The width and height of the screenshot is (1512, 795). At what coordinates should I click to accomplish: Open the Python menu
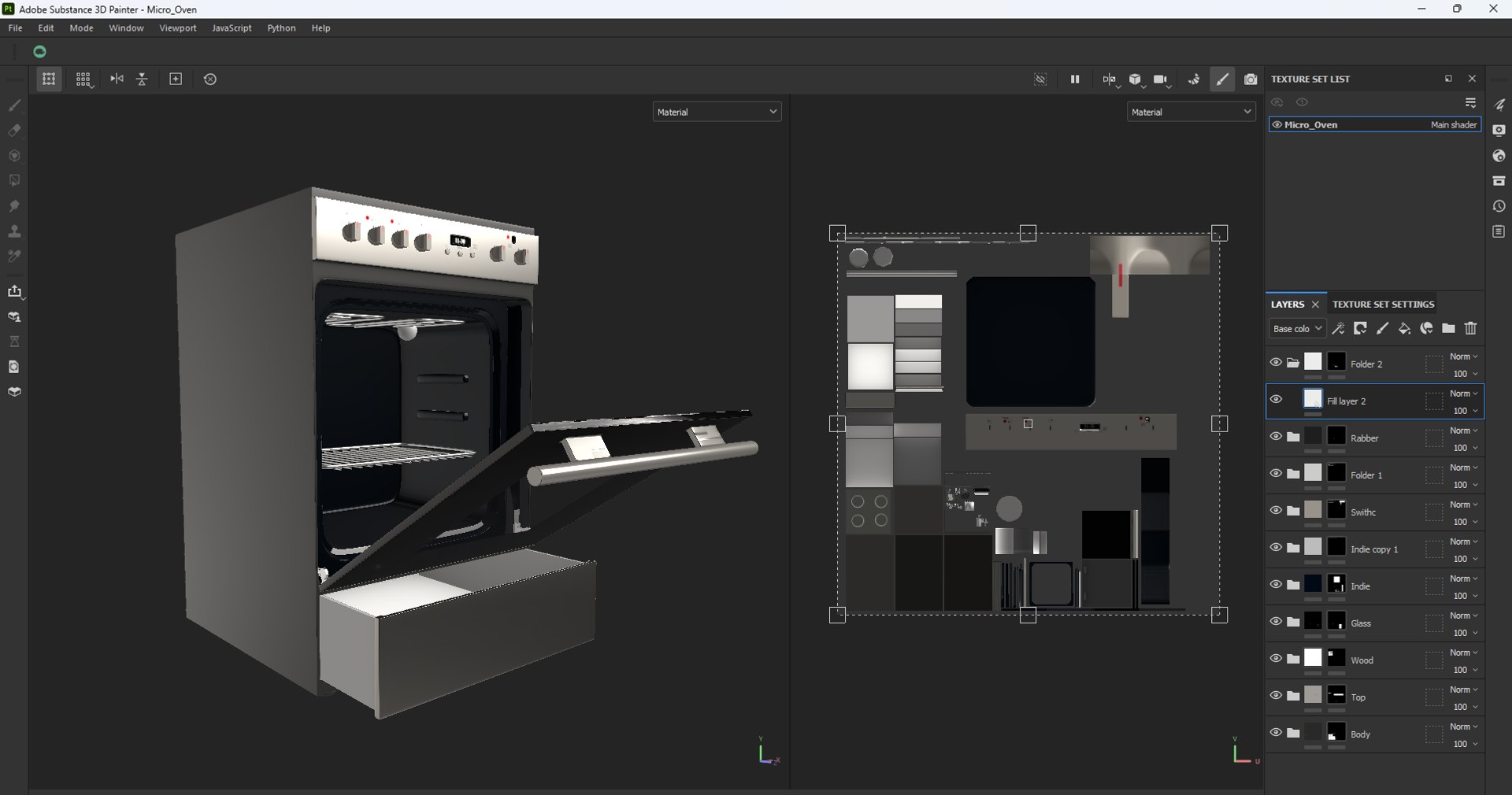(281, 28)
